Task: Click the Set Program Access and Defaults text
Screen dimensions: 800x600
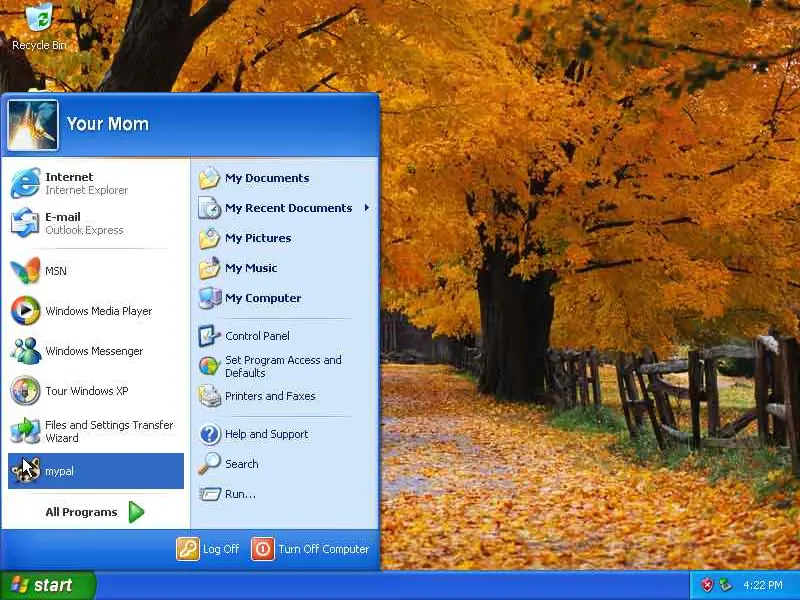Action: point(283,366)
